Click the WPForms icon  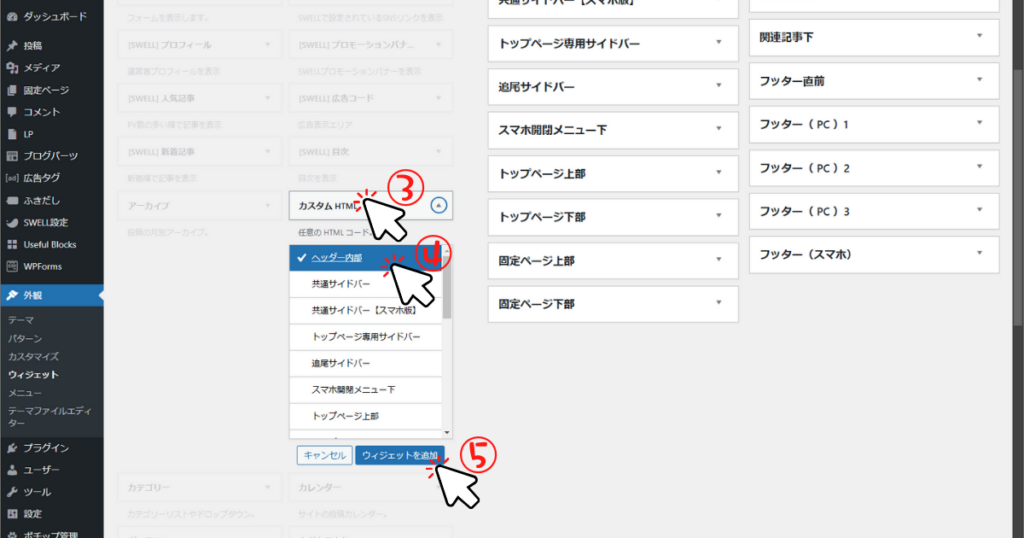coord(12,266)
